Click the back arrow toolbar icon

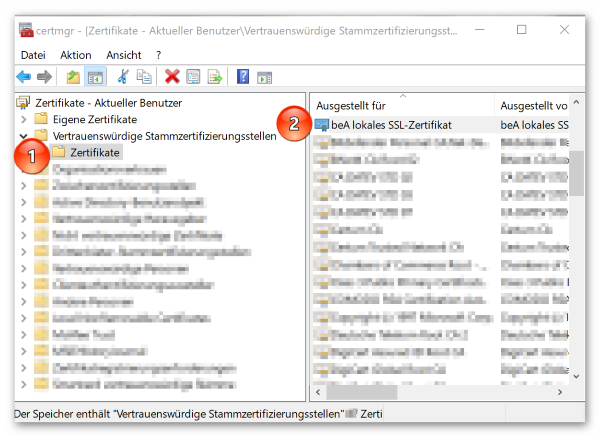click(x=23, y=77)
